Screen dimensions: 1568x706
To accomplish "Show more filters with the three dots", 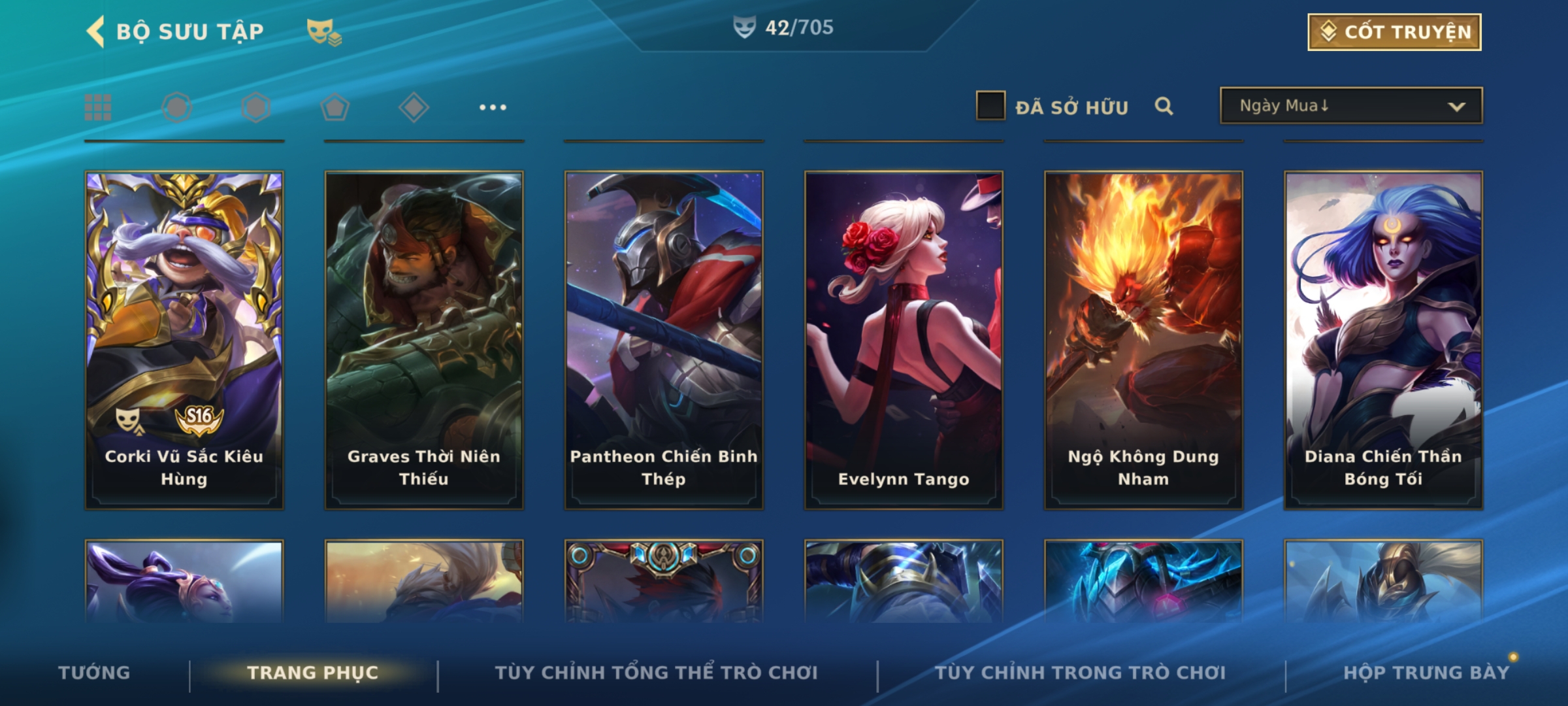I will [x=493, y=107].
